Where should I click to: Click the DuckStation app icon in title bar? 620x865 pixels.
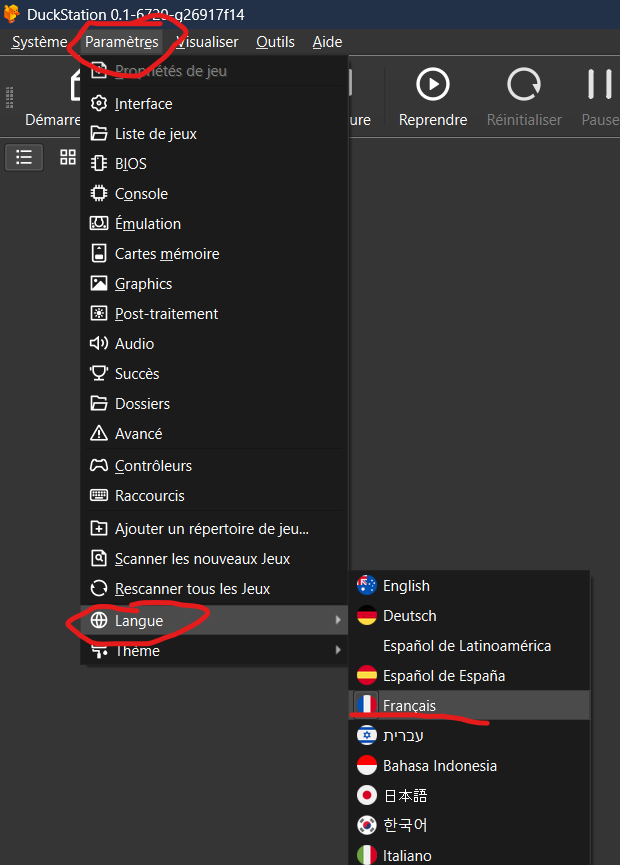11,14
